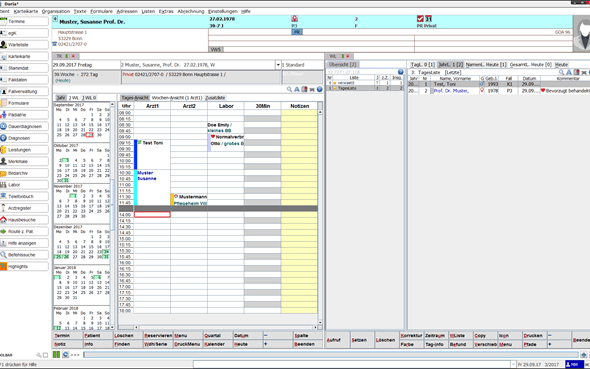
Task: Select the Gesamtl. Heute [0] tab
Action: [531, 65]
